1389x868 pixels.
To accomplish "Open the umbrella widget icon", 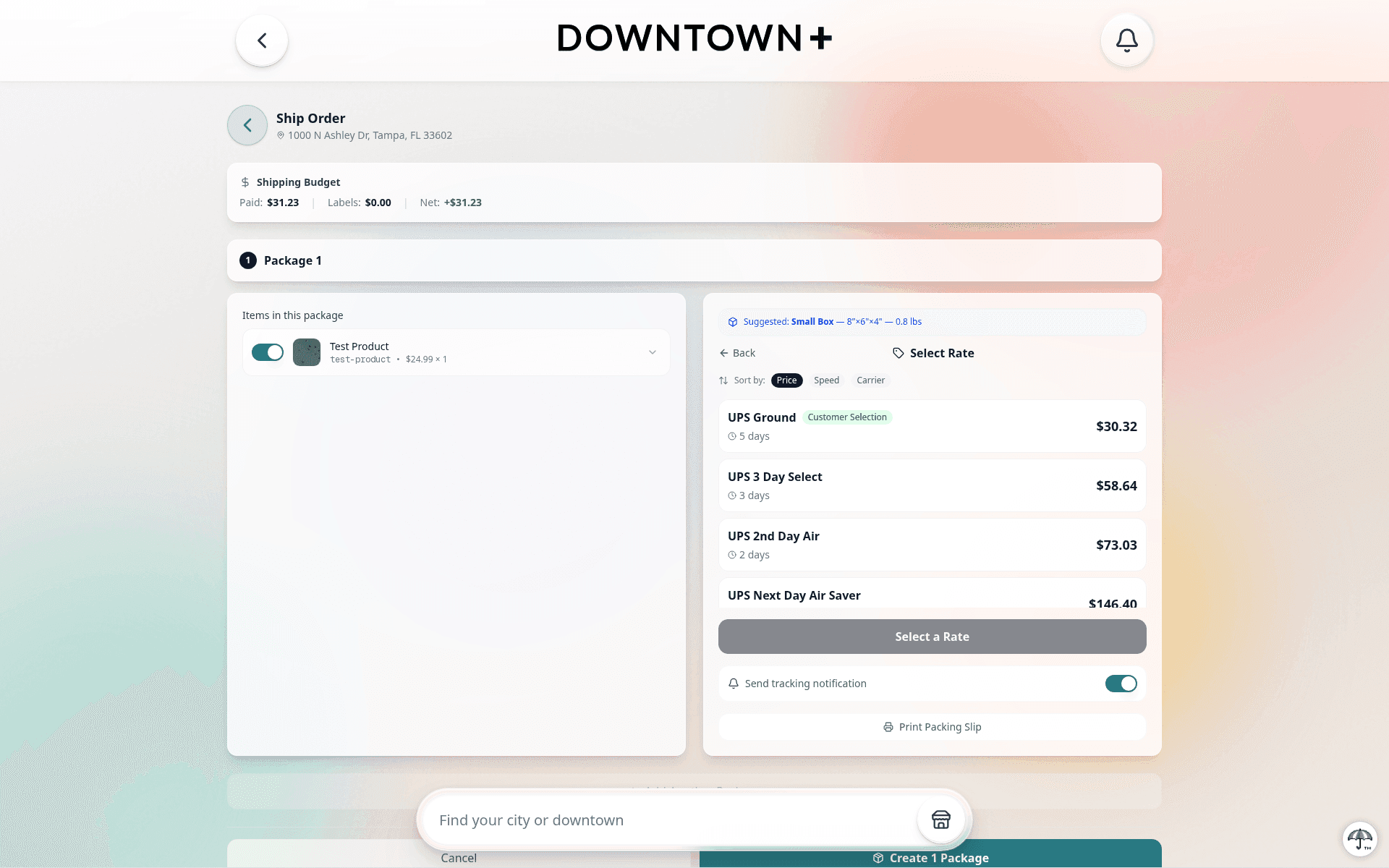I will click(x=1360, y=839).
